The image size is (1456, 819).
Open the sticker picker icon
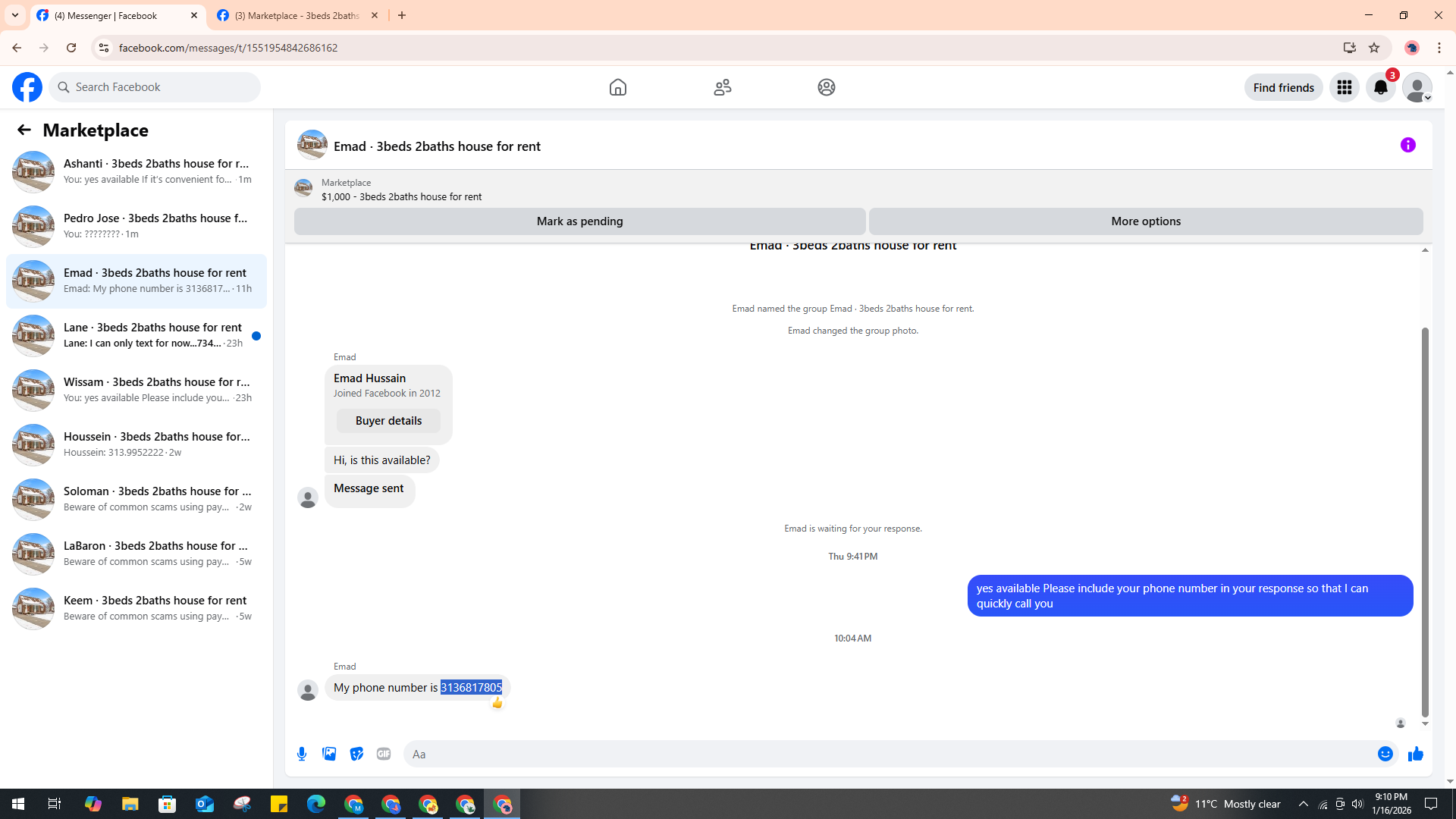point(356,754)
